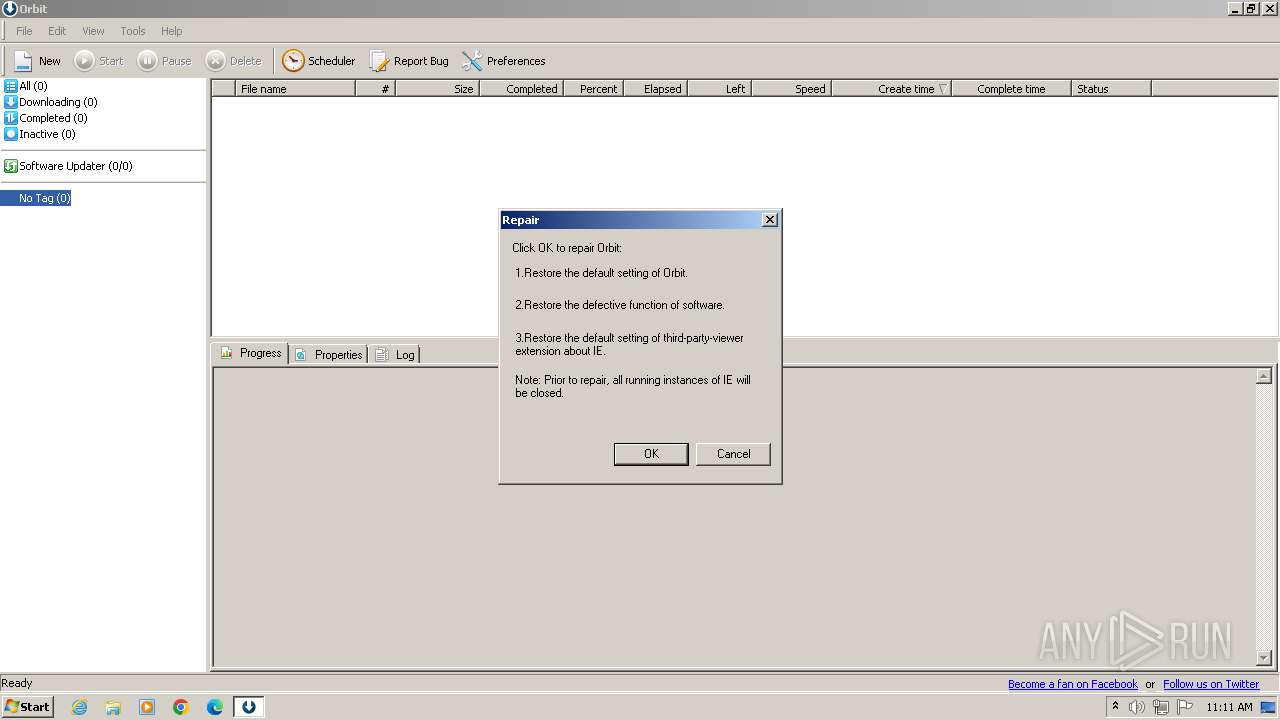Viewport: 1280px width, 720px height.
Task: Click the Action Center flag icon
Action: coord(1186,707)
